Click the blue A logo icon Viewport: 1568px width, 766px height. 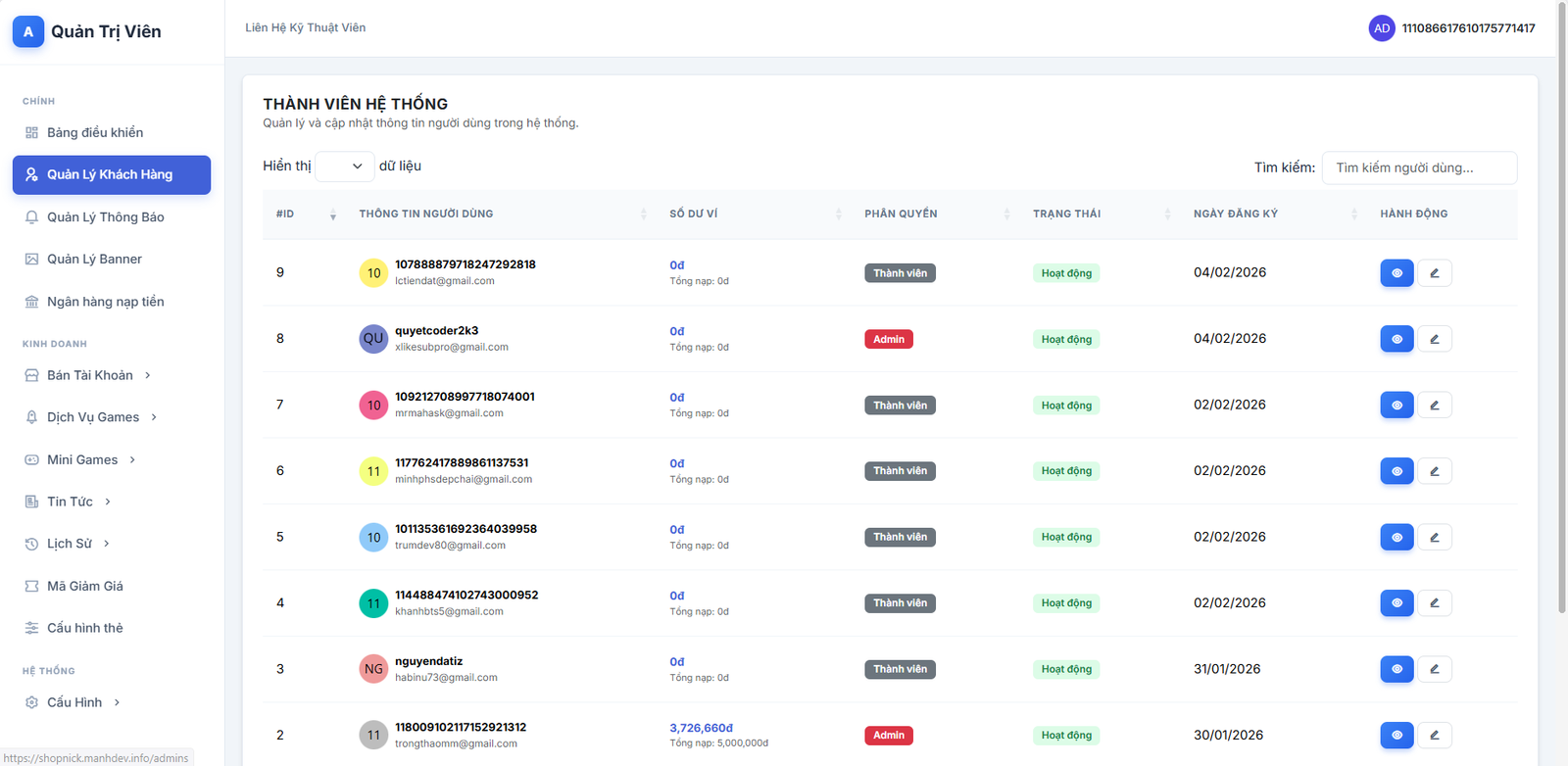(28, 31)
